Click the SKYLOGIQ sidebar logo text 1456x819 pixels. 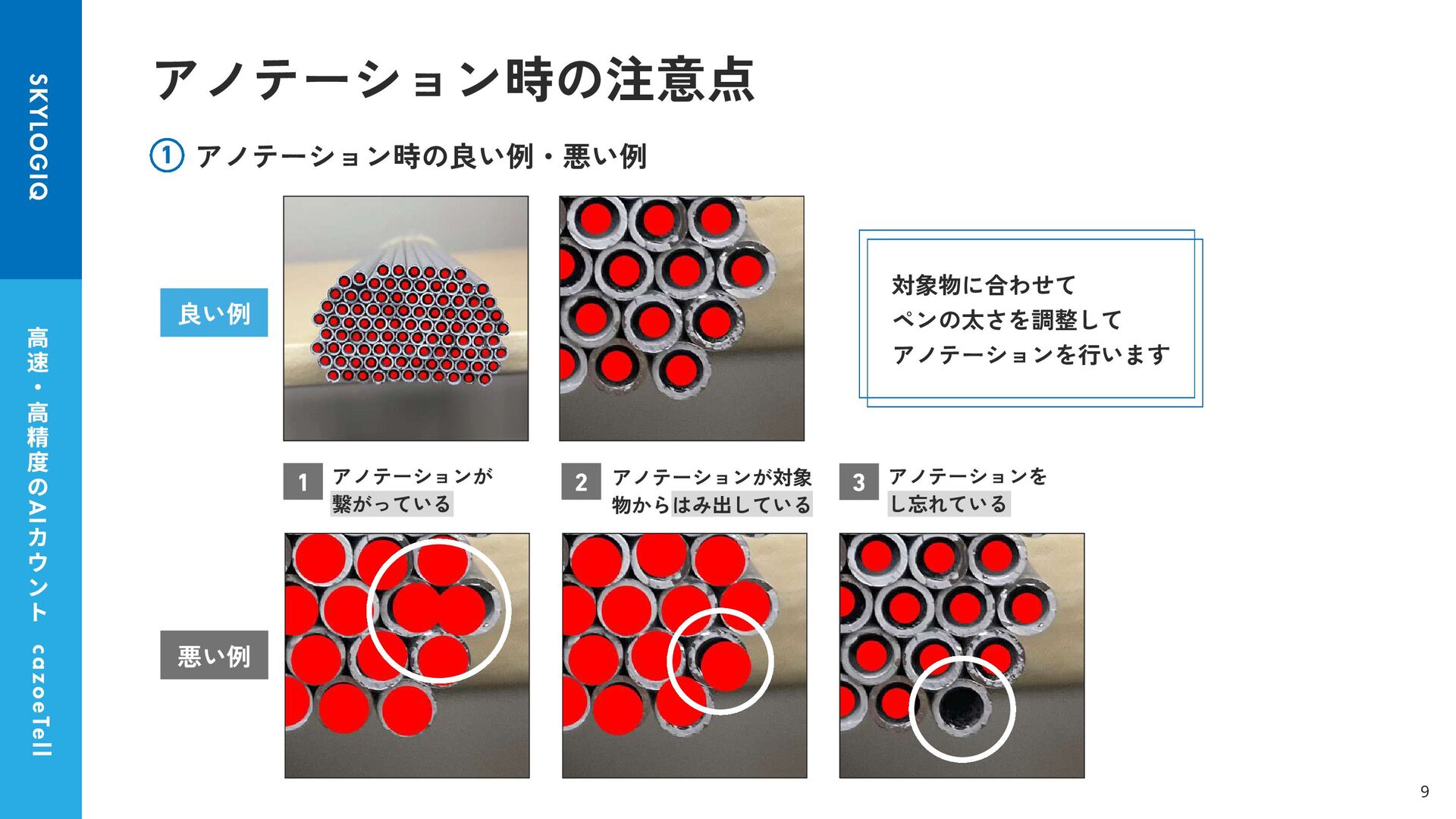pyautogui.click(x=39, y=137)
